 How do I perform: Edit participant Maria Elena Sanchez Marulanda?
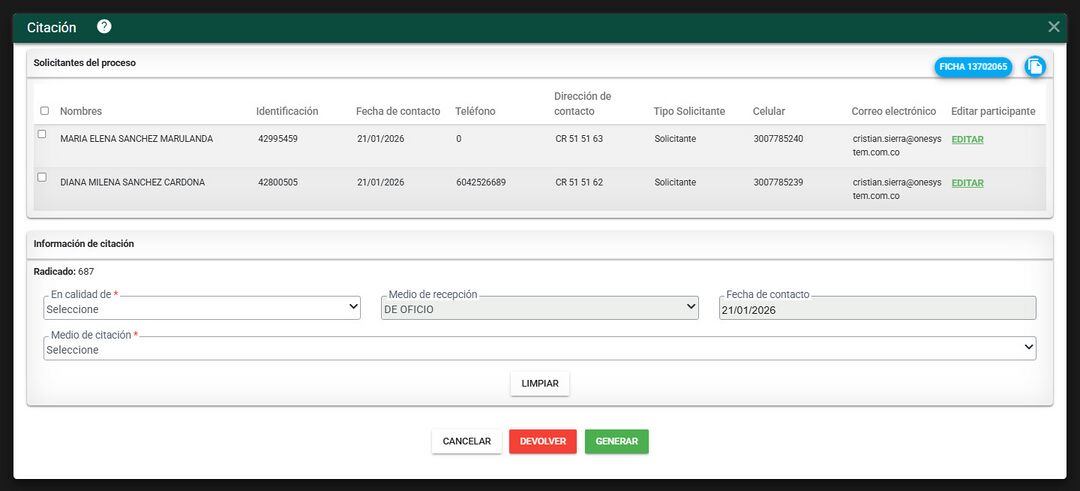967,140
